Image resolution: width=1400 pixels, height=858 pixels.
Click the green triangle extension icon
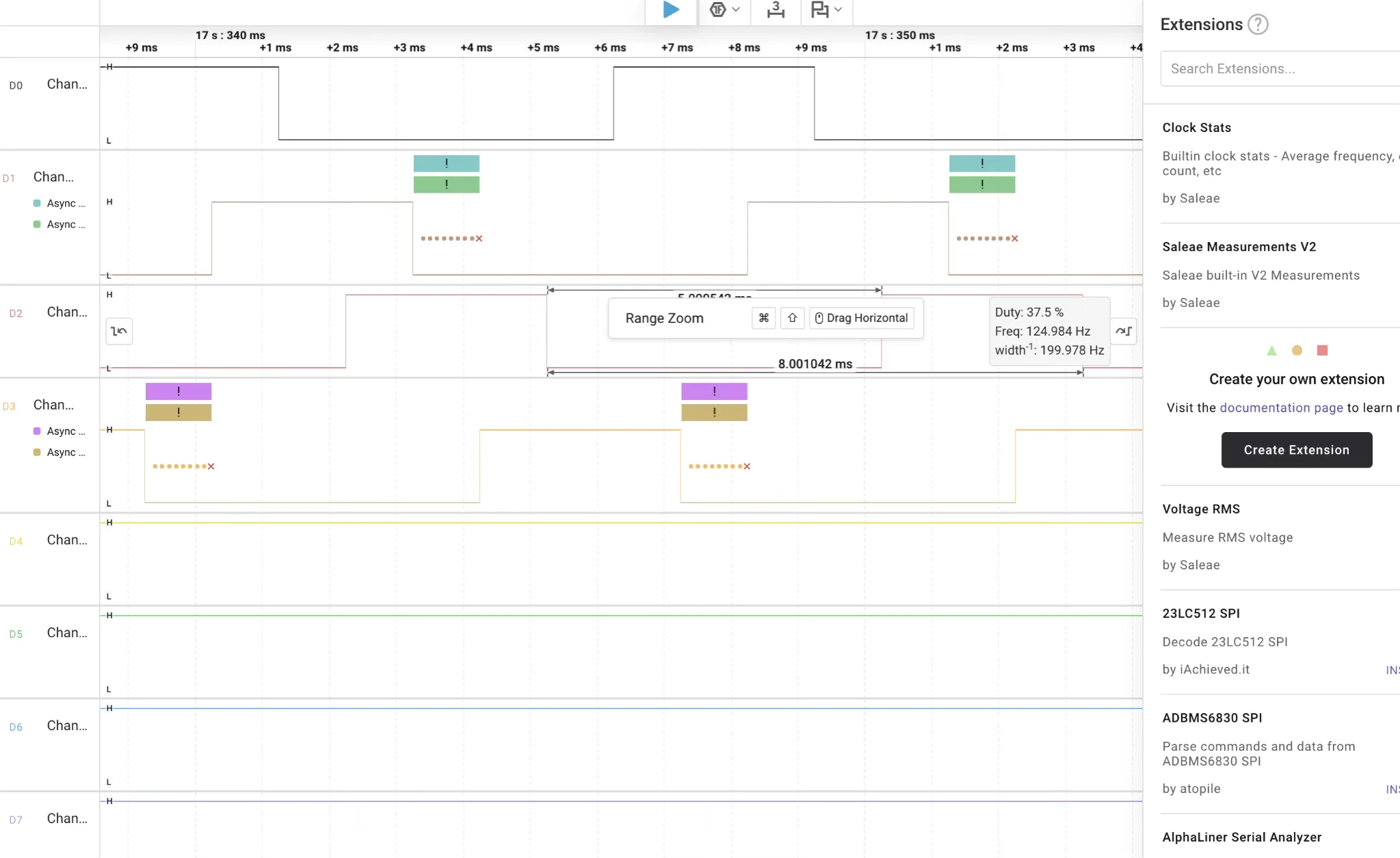pos(1271,351)
